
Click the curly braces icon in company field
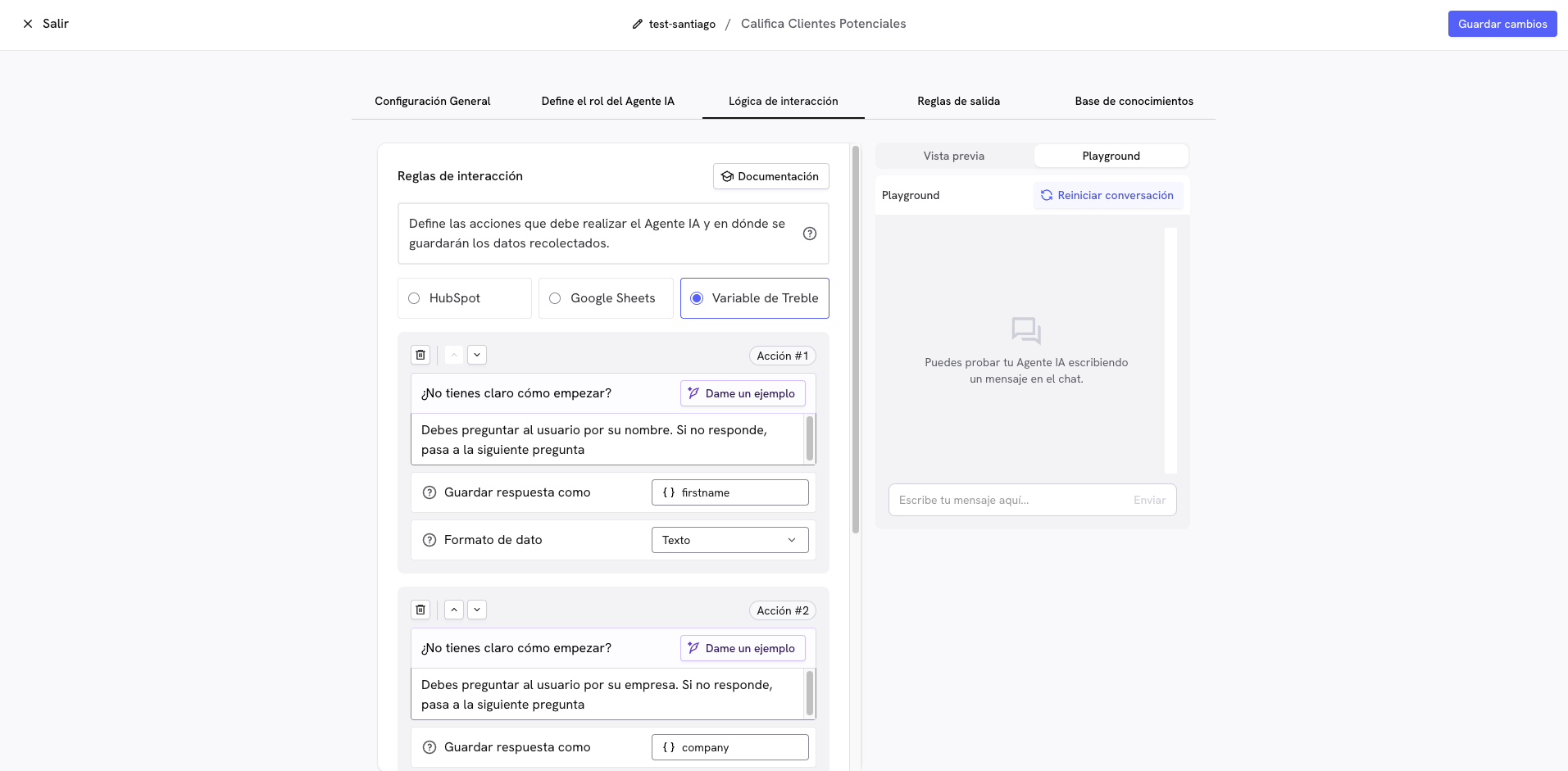click(x=669, y=747)
